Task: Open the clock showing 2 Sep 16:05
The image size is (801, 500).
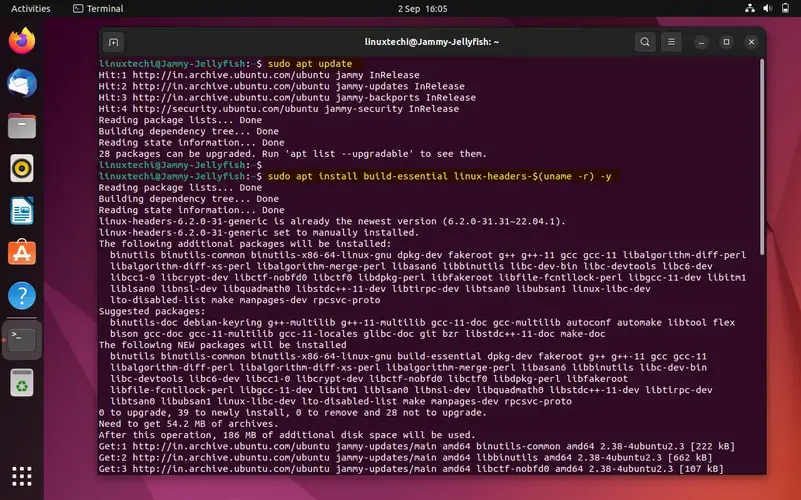Action: pos(399,8)
